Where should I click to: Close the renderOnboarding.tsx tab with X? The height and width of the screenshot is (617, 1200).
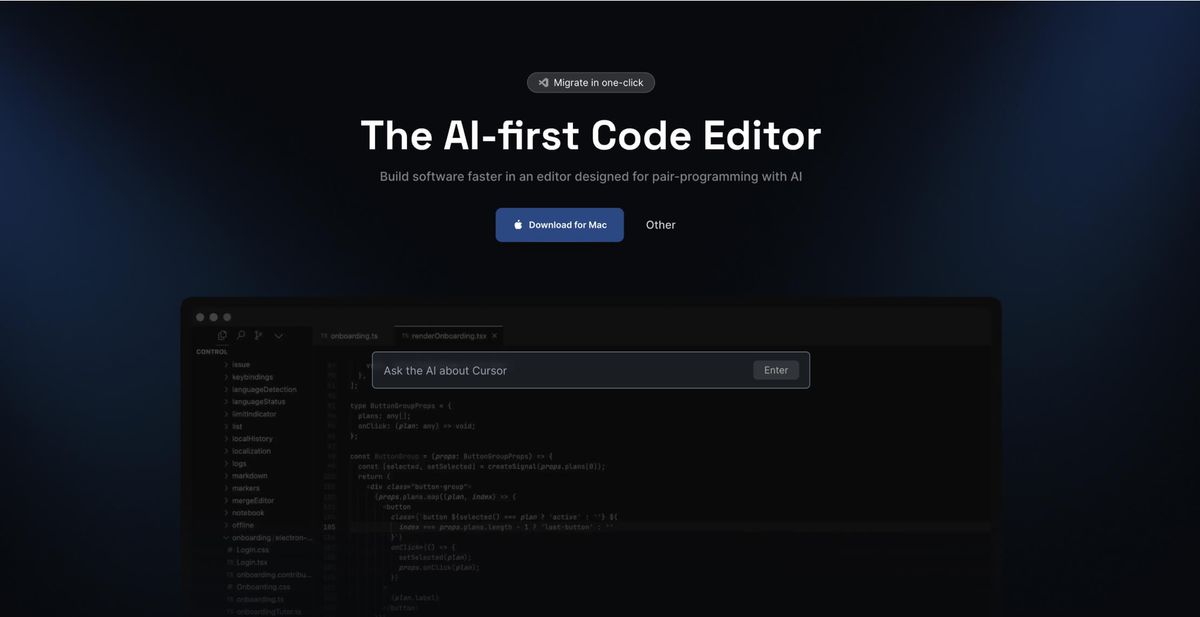coord(494,336)
